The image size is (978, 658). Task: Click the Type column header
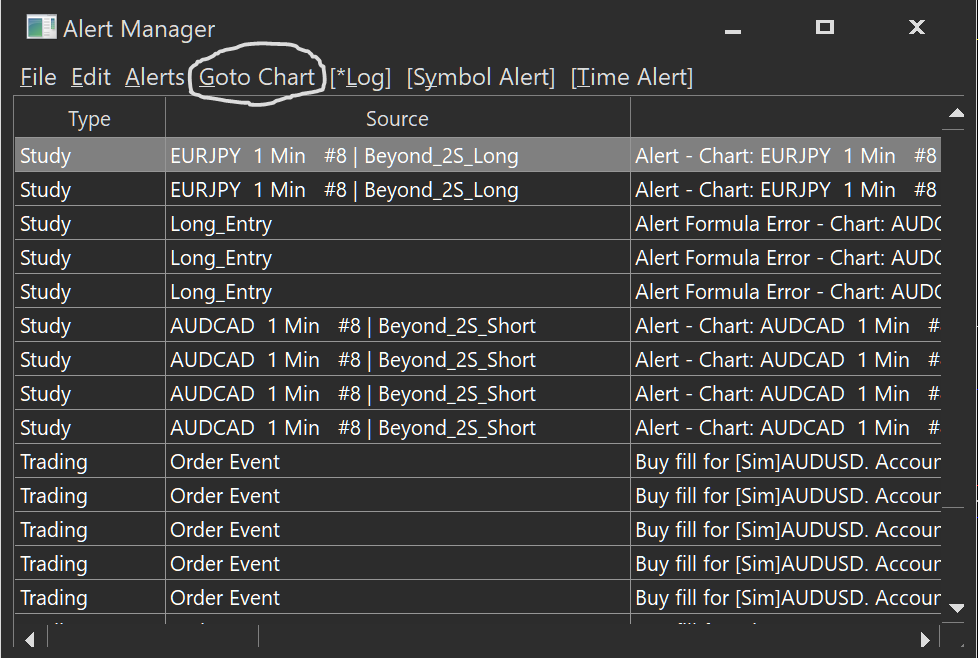coord(89,119)
